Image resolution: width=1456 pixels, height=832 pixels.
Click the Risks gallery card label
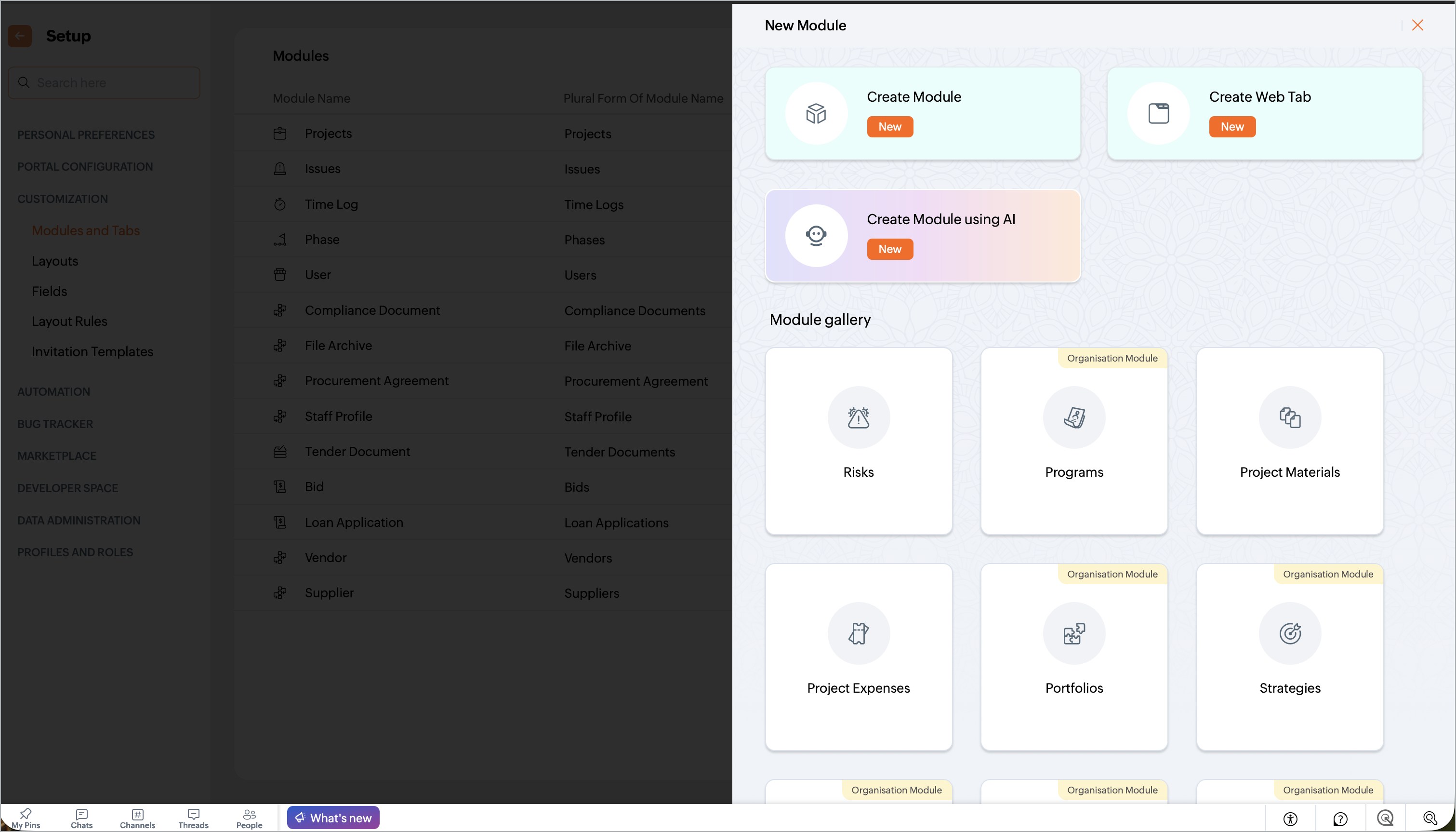click(858, 472)
